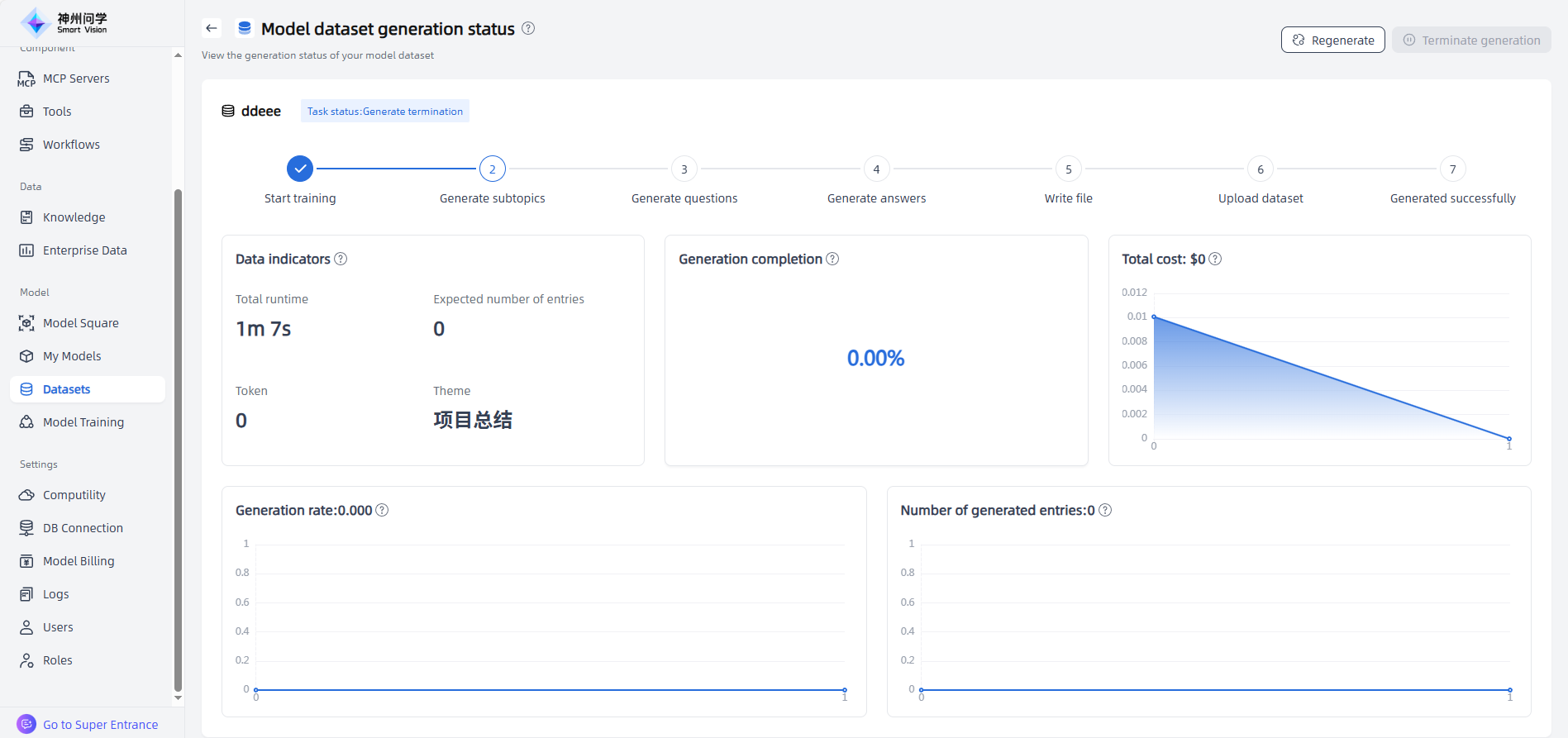Click the back arrow button
The height and width of the screenshot is (738, 1568).
pyautogui.click(x=212, y=28)
